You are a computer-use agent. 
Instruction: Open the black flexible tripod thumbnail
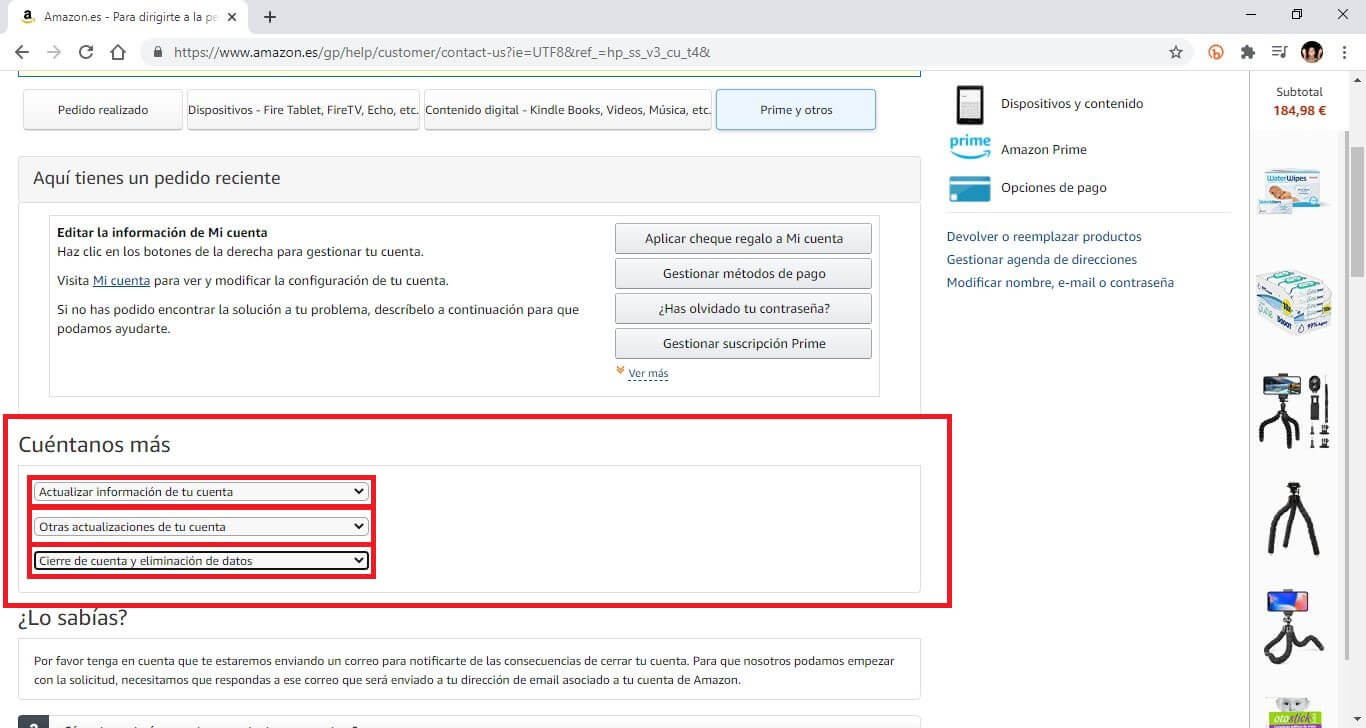[x=1293, y=519]
